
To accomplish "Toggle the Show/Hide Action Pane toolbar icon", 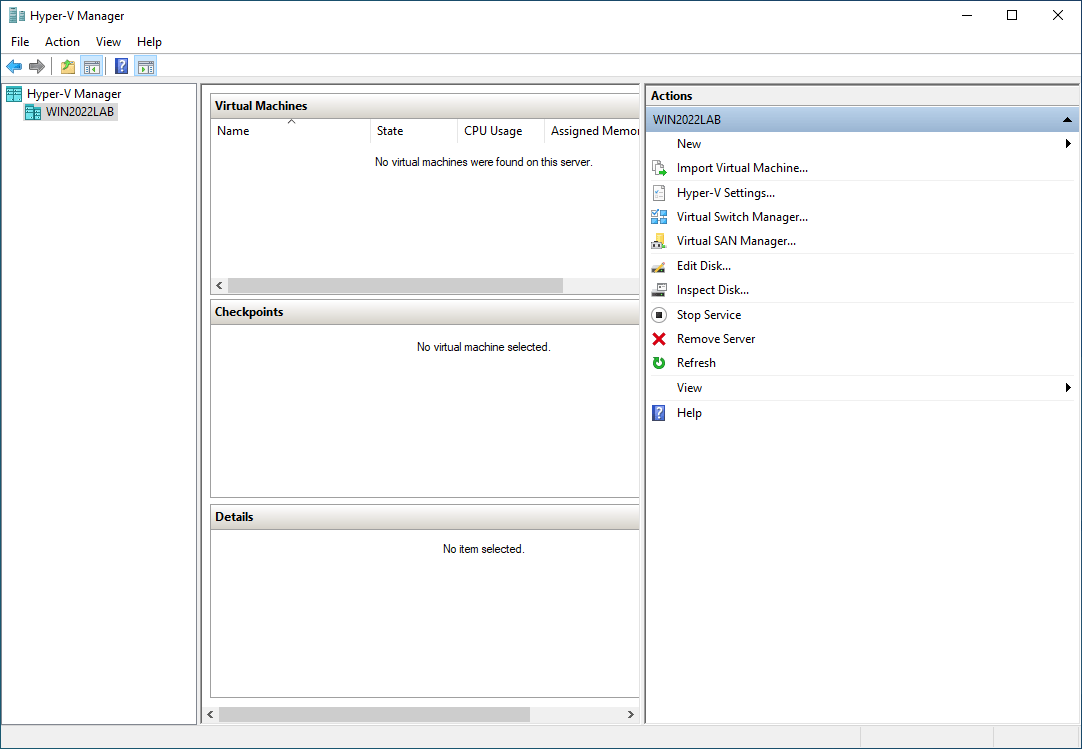I will 146,66.
